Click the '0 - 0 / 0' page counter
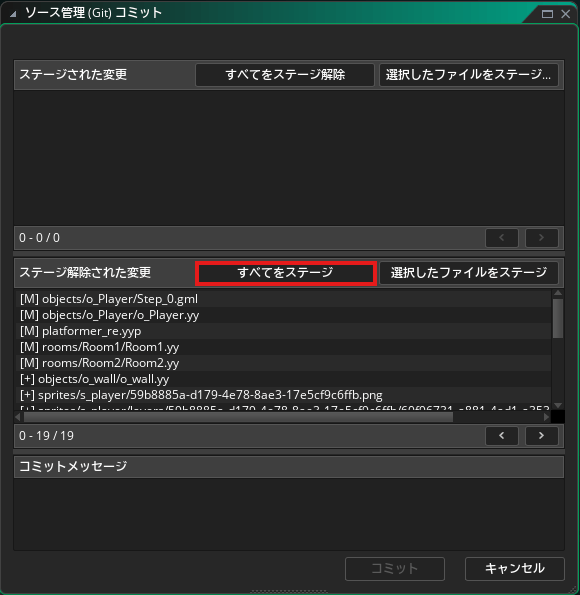Viewport: 580px width, 595px height. click(x=39, y=238)
